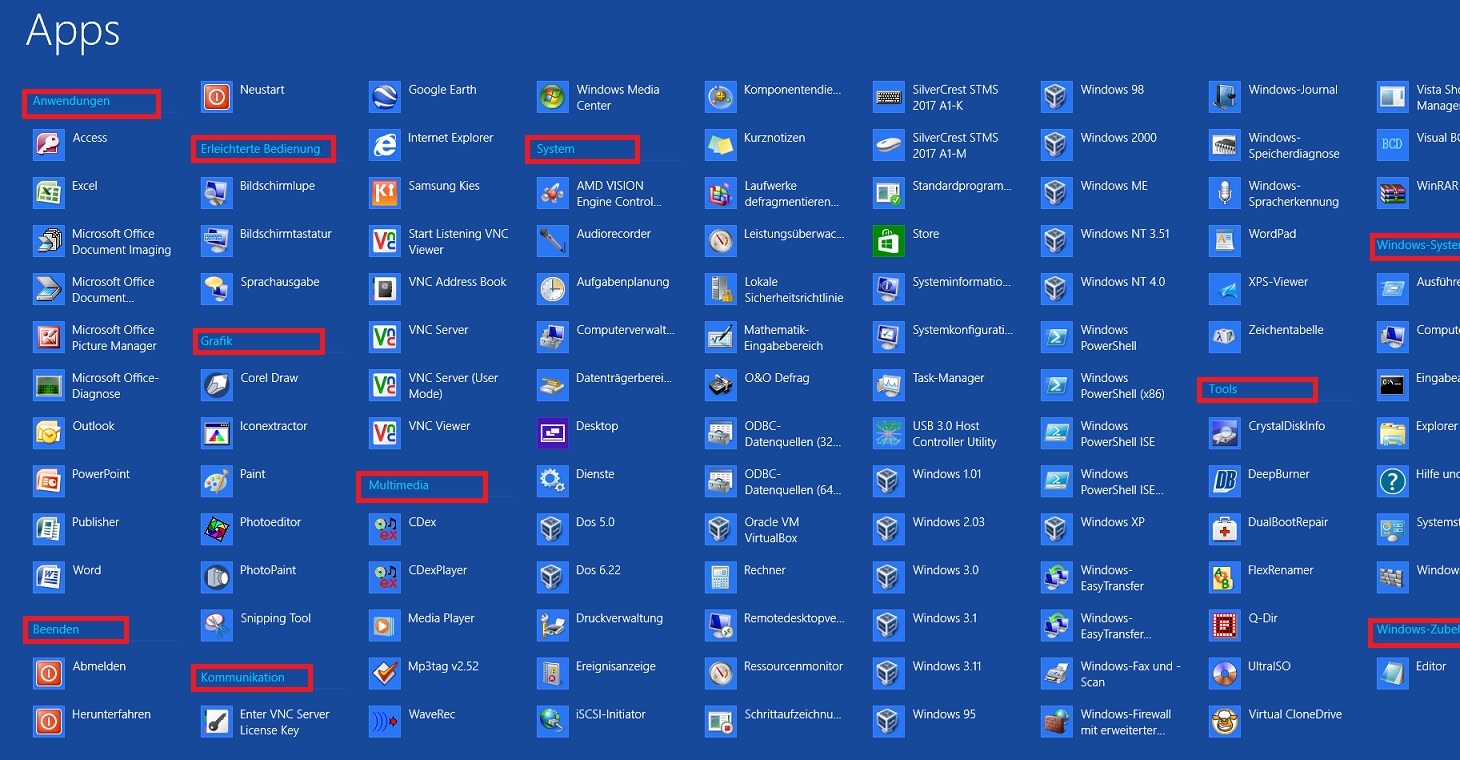Open the WordPad icon
The height and width of the screenshot is (760, 1460).
(x=1224, y=241)
